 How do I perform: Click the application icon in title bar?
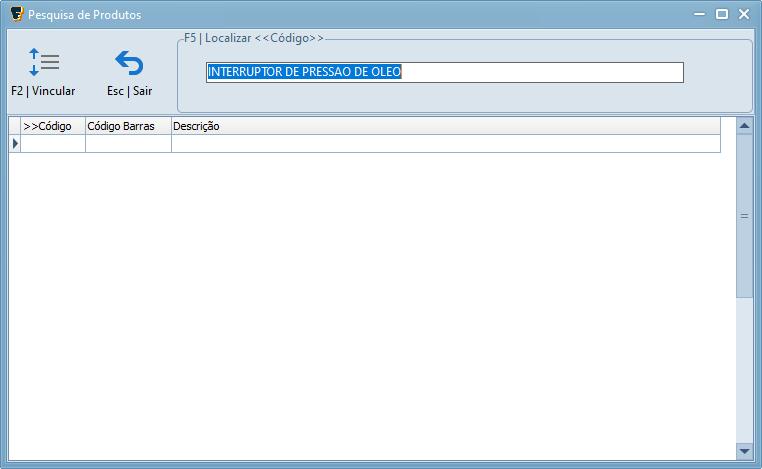point(16,14)
